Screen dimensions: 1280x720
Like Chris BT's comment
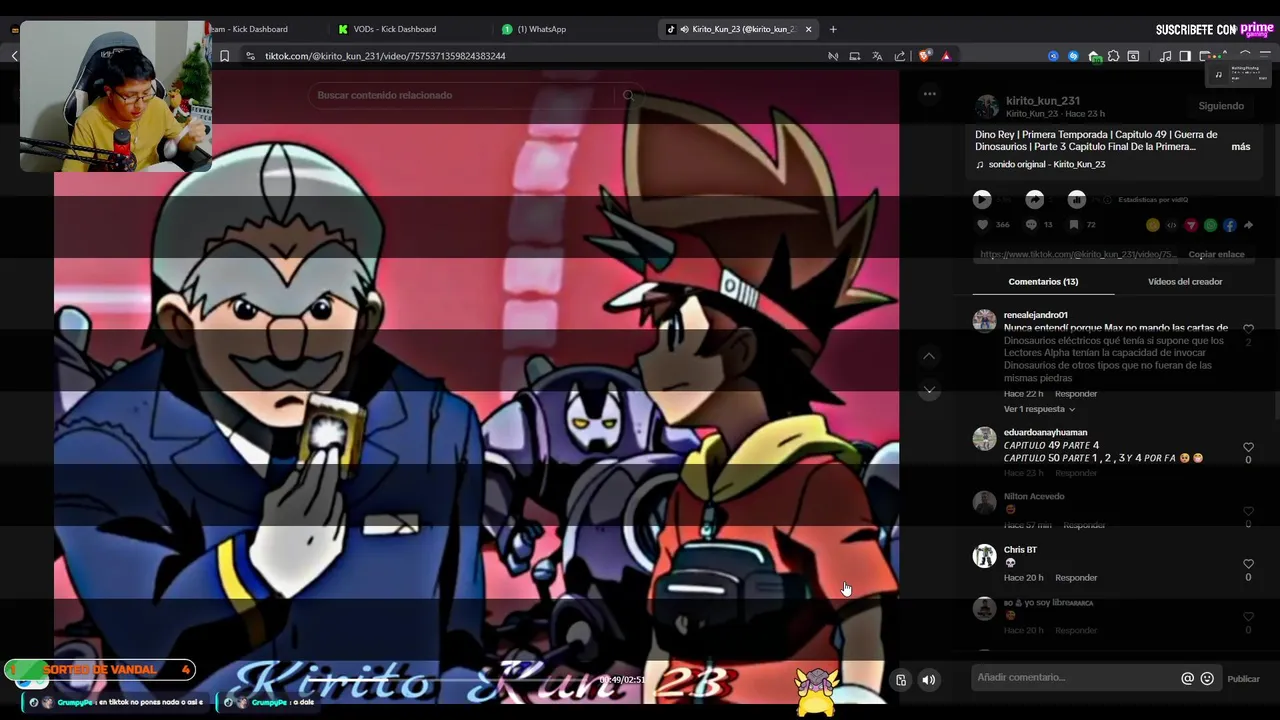pyautogui.click(x=1248, y=564)
